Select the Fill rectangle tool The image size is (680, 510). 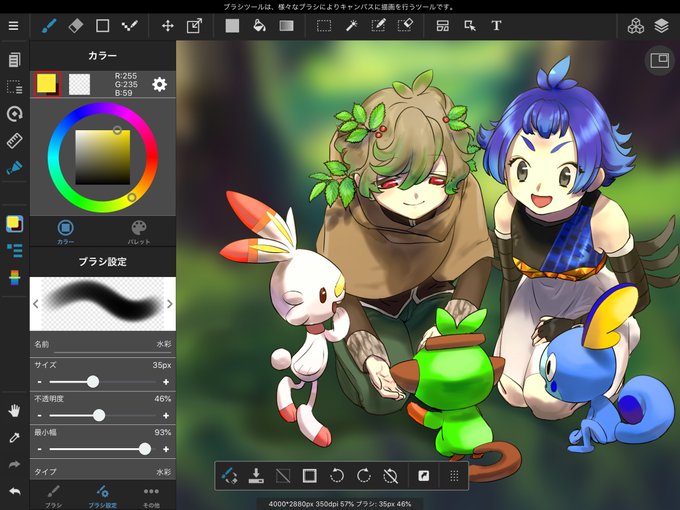232,26
